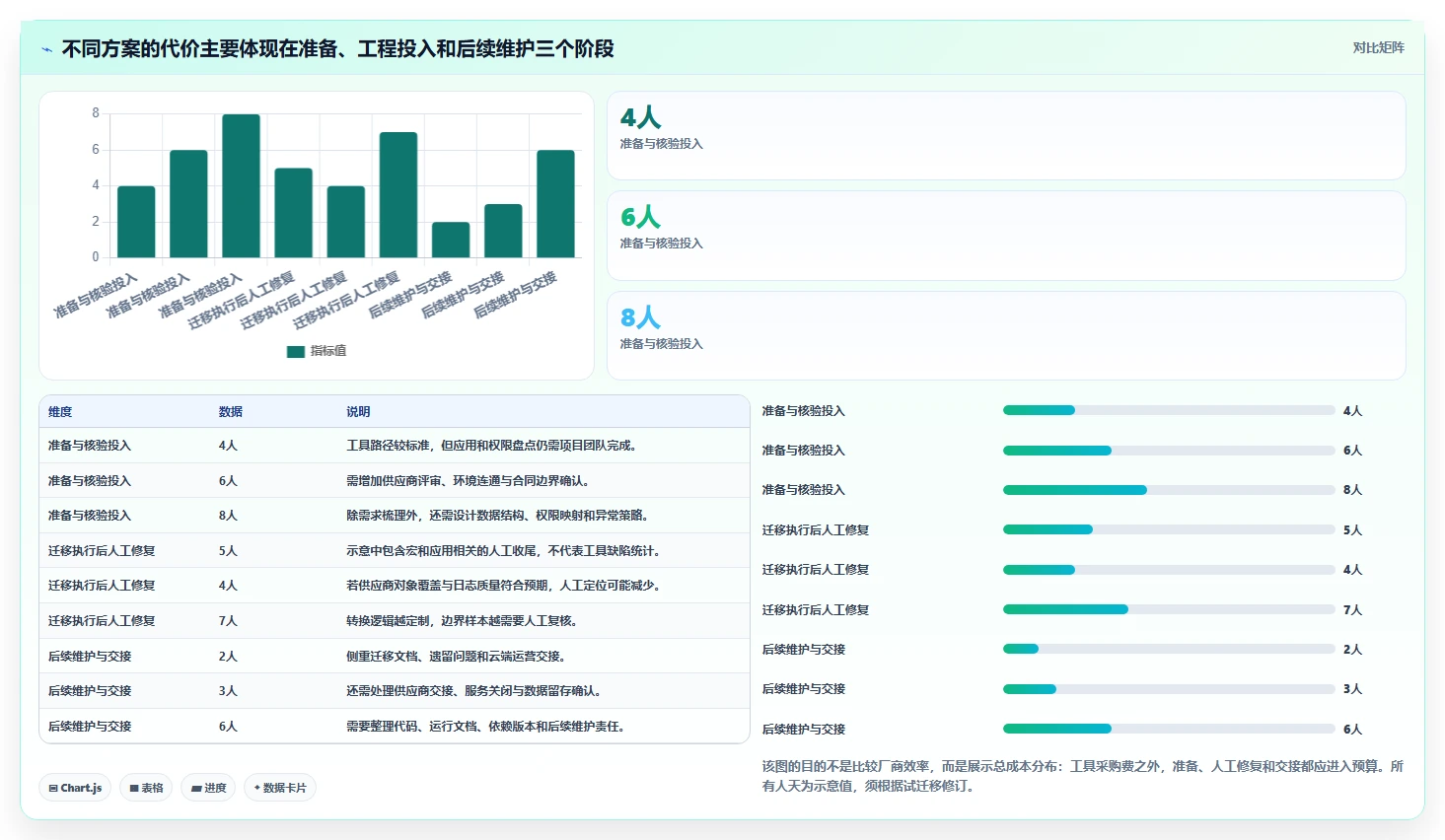Select the 表格 chip
Viewport: 1445px width, 840px height.
point(146,788)
